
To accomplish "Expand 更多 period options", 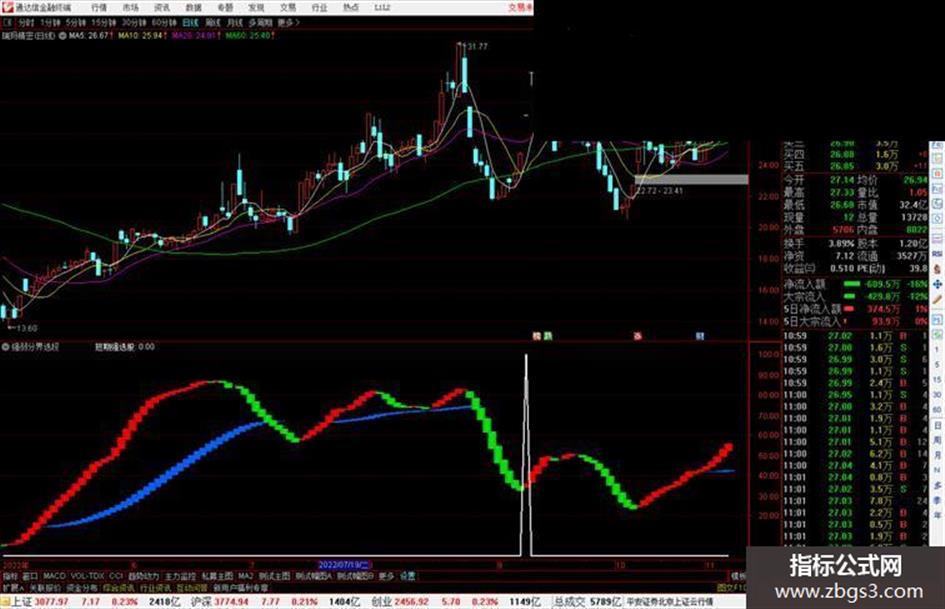I will 288,22.
